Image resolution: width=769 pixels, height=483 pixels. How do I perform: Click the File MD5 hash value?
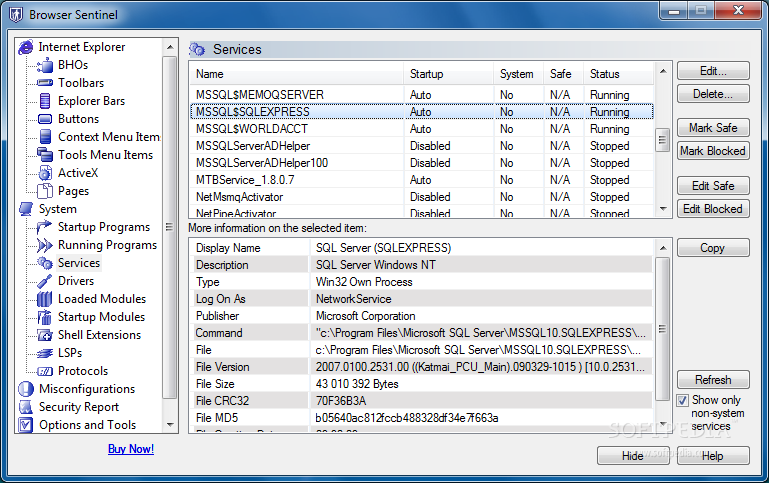pyautogui.click(x=407, y=418)
